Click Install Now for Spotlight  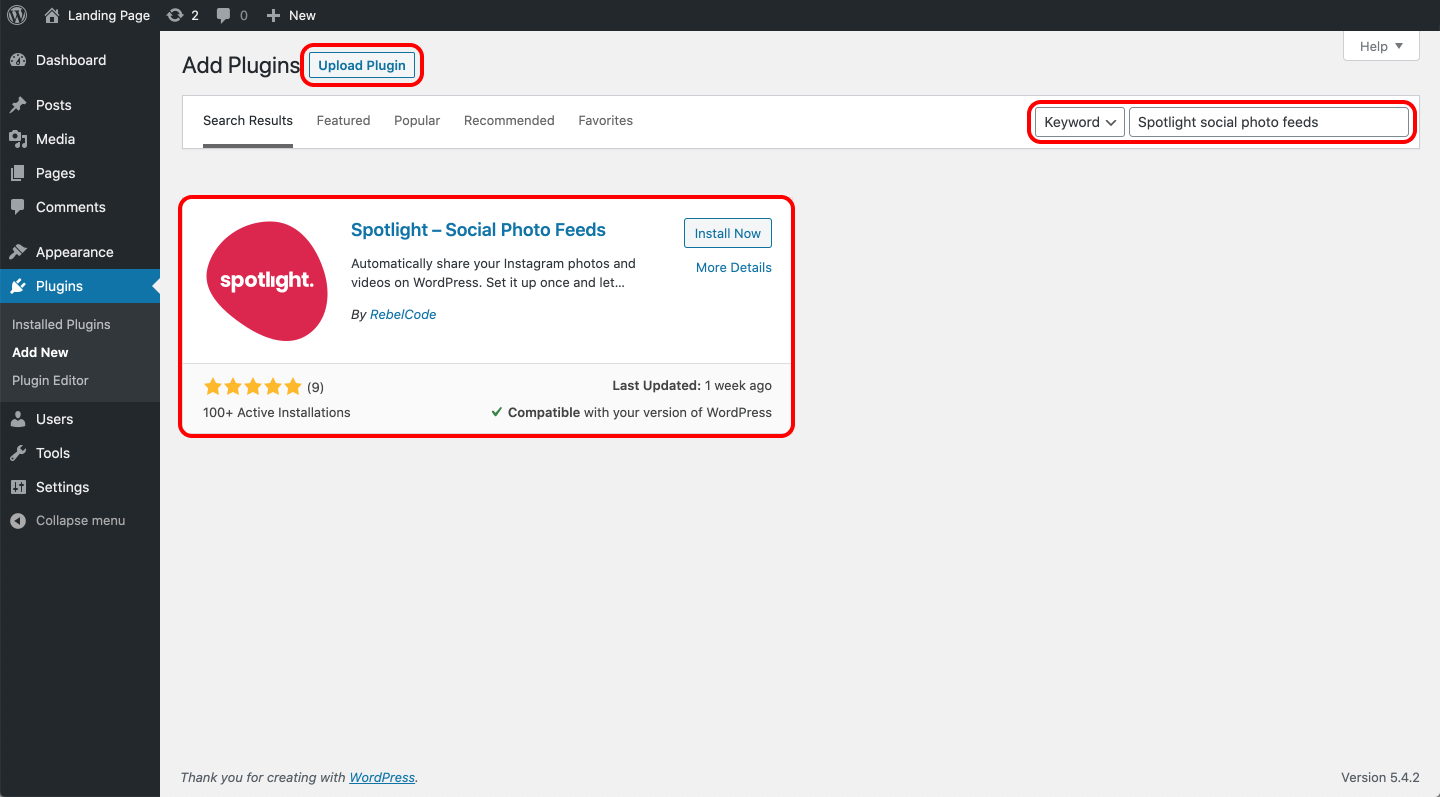(x=728, y=233)
